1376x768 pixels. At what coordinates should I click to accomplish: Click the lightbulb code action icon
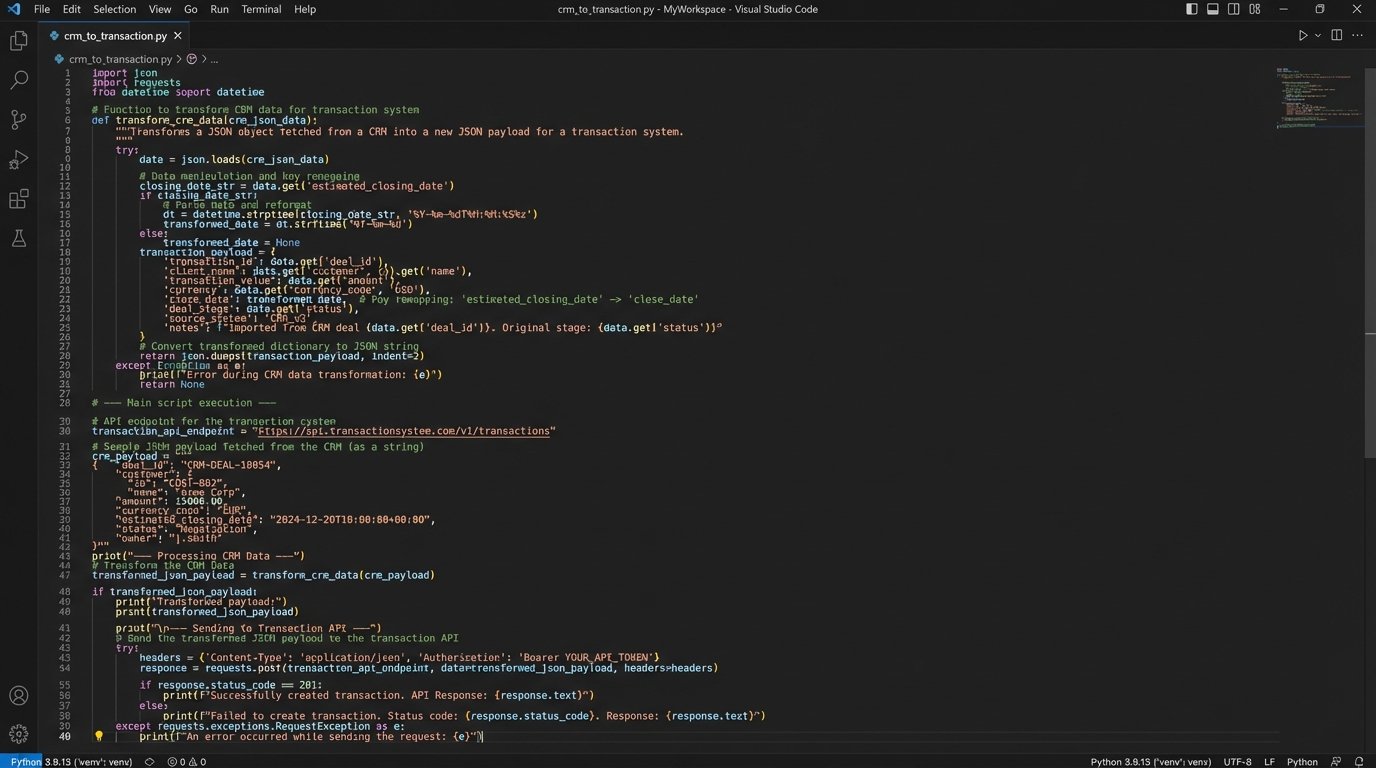(98, 736)
